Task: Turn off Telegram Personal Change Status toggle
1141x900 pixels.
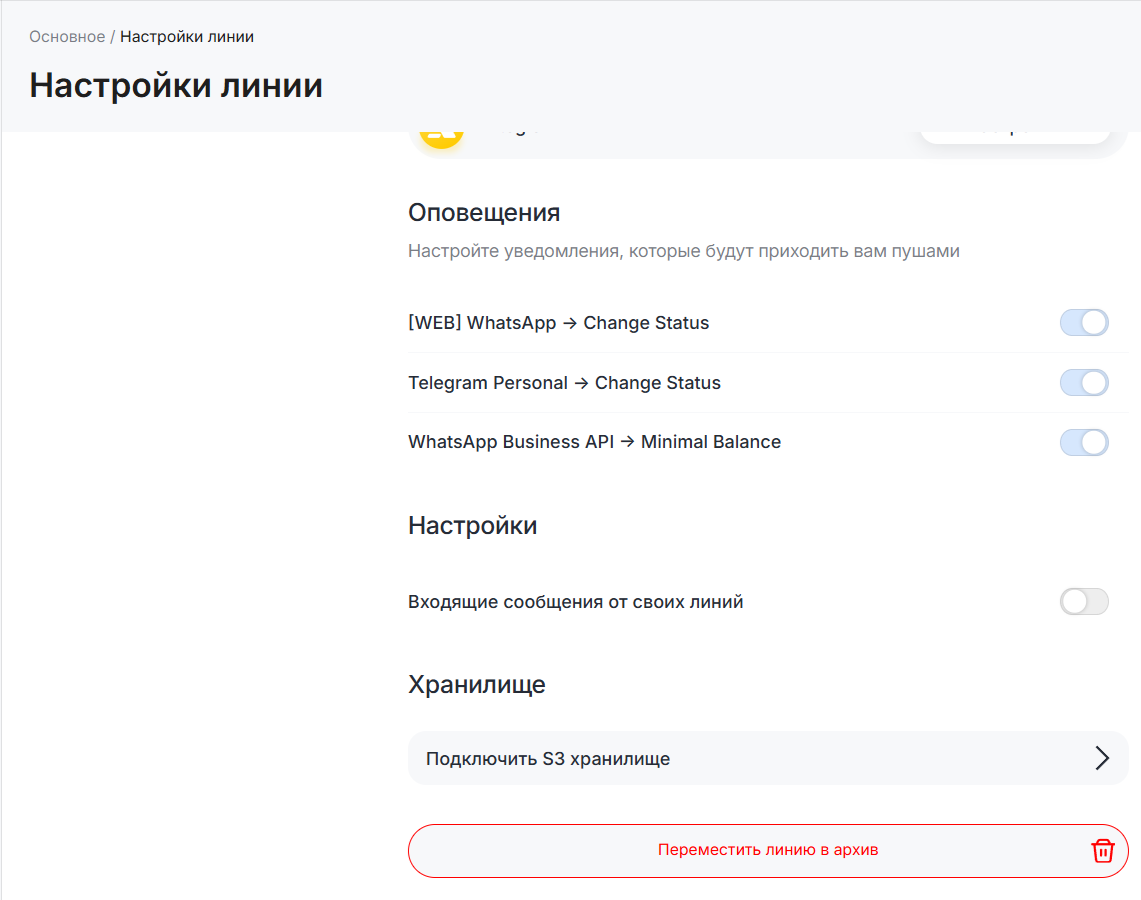Action: 1084,383
